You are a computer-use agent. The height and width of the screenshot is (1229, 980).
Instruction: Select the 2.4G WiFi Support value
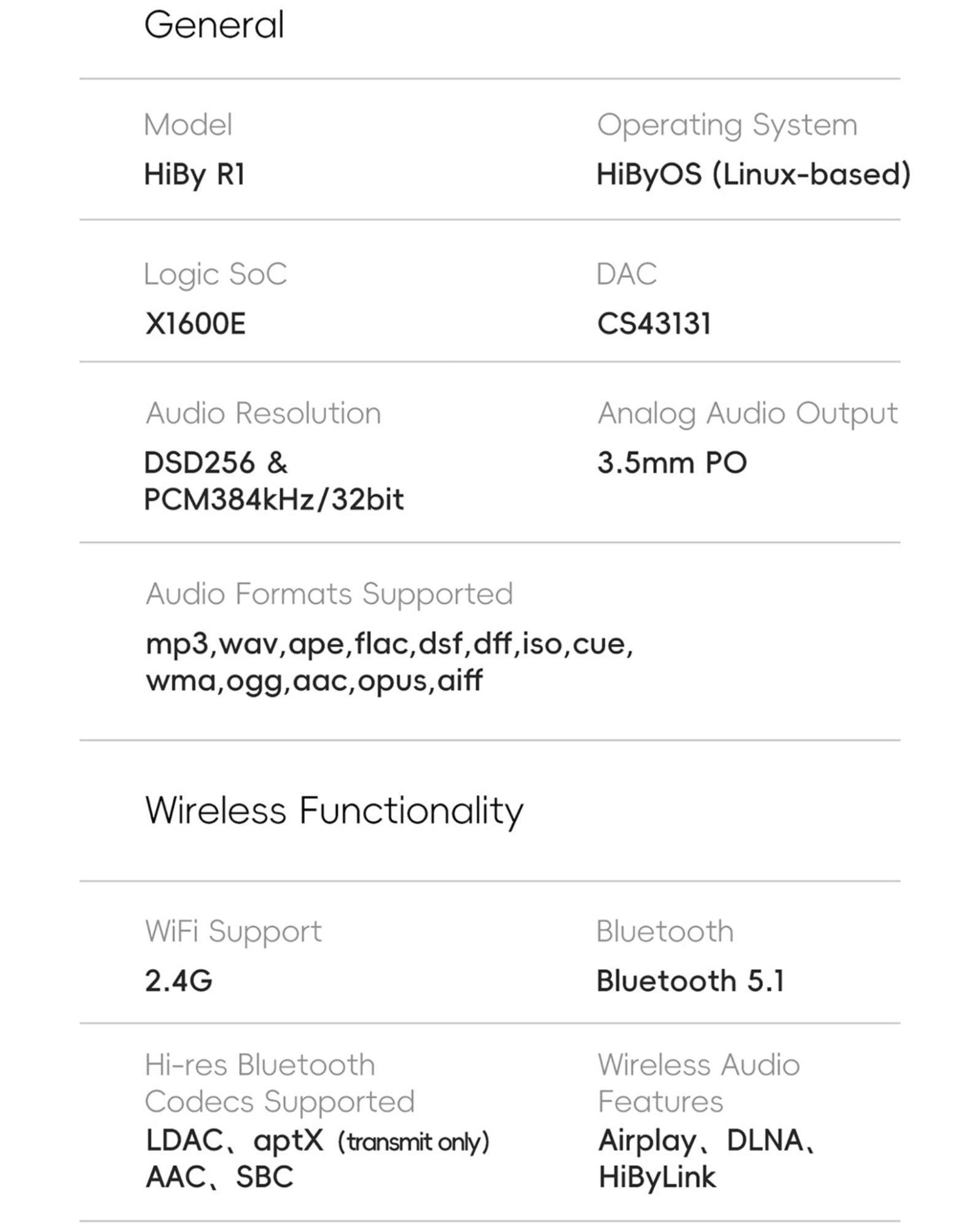178,981
